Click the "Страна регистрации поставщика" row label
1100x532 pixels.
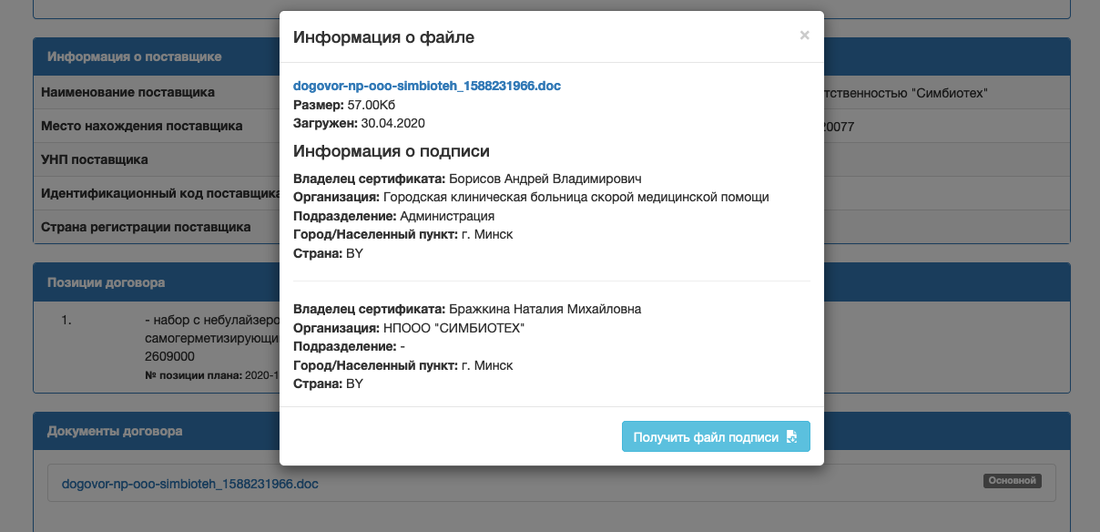pyautogui.click(x=146, y=226)
